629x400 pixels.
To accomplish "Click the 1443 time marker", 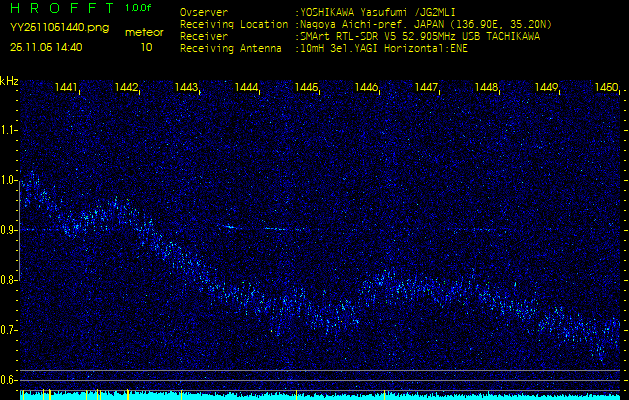I will 186,88.
